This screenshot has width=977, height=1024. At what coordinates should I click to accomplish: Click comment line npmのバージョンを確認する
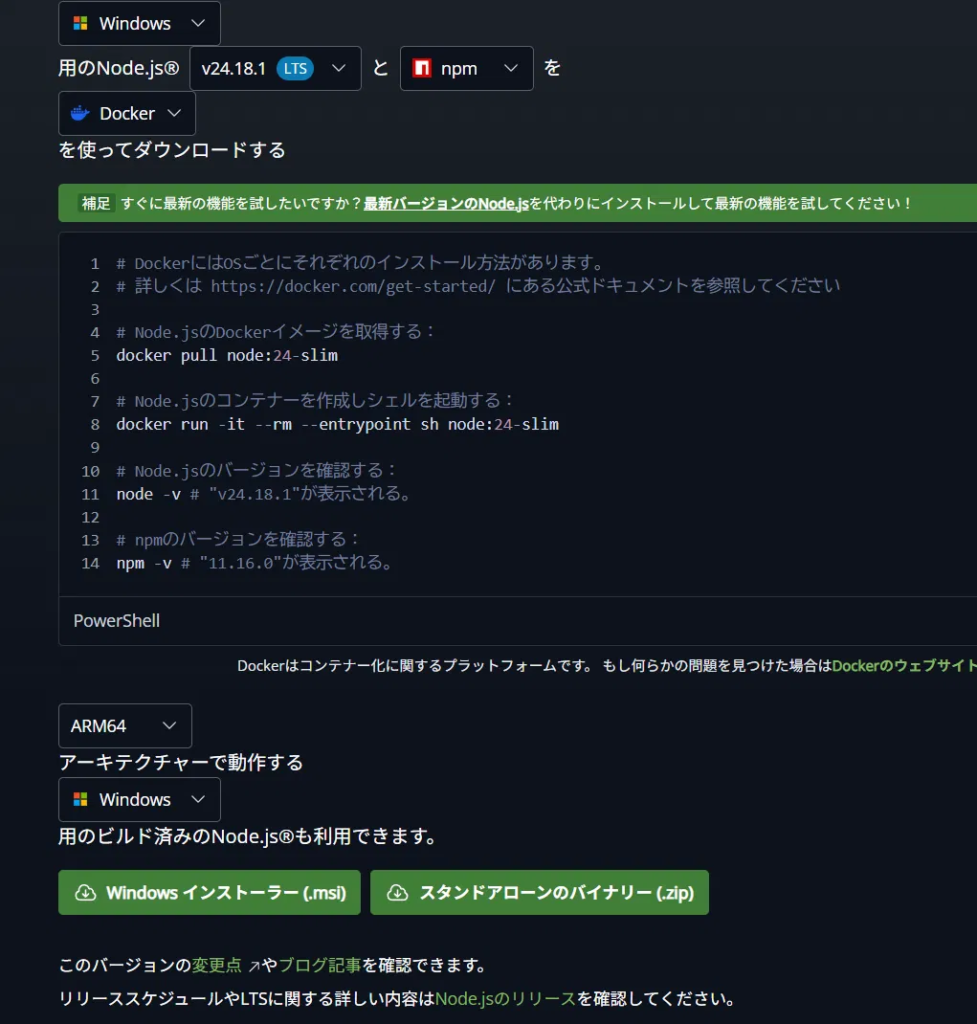click(x=238, y=539)
